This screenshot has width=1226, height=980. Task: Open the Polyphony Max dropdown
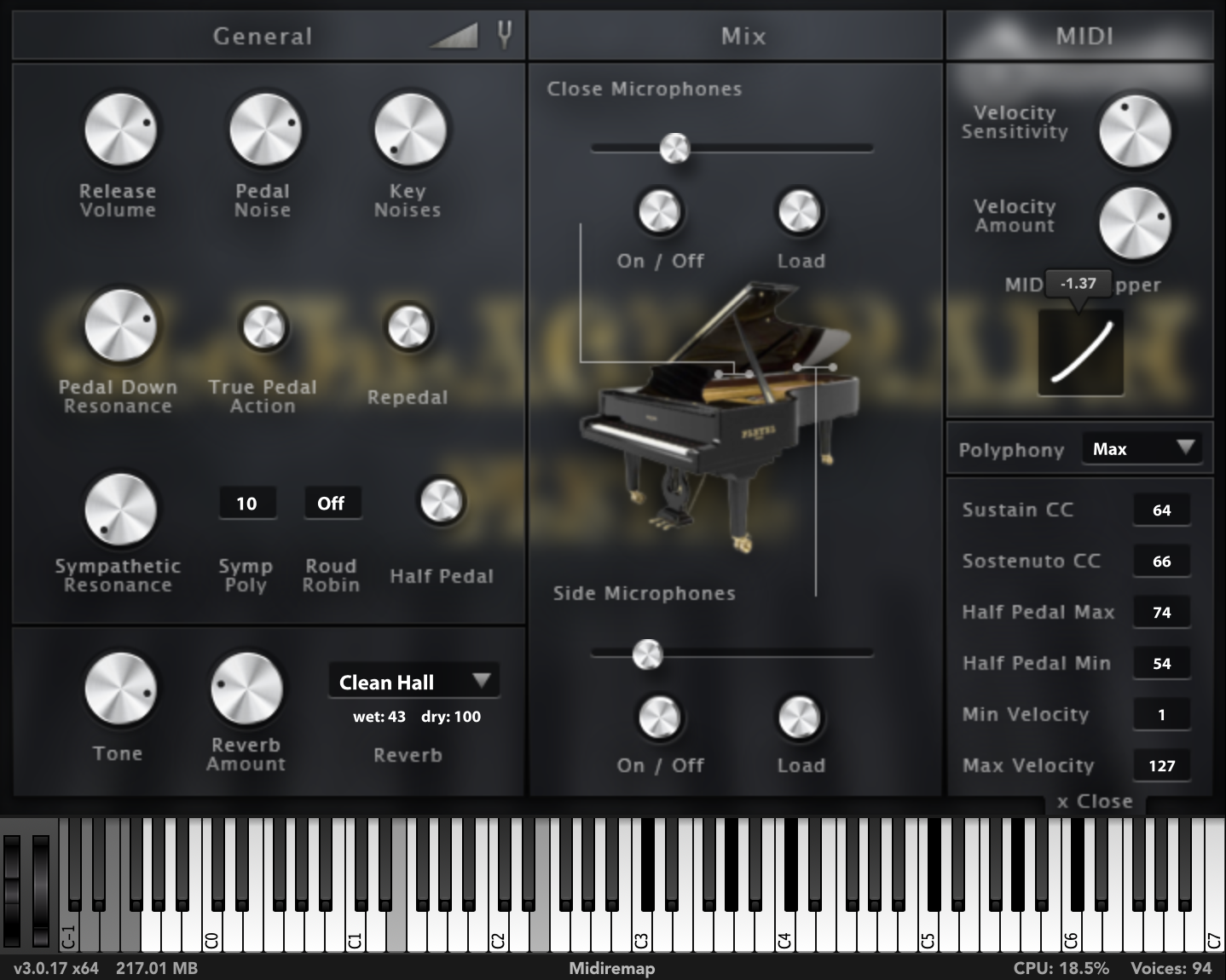click(1141, 449)
